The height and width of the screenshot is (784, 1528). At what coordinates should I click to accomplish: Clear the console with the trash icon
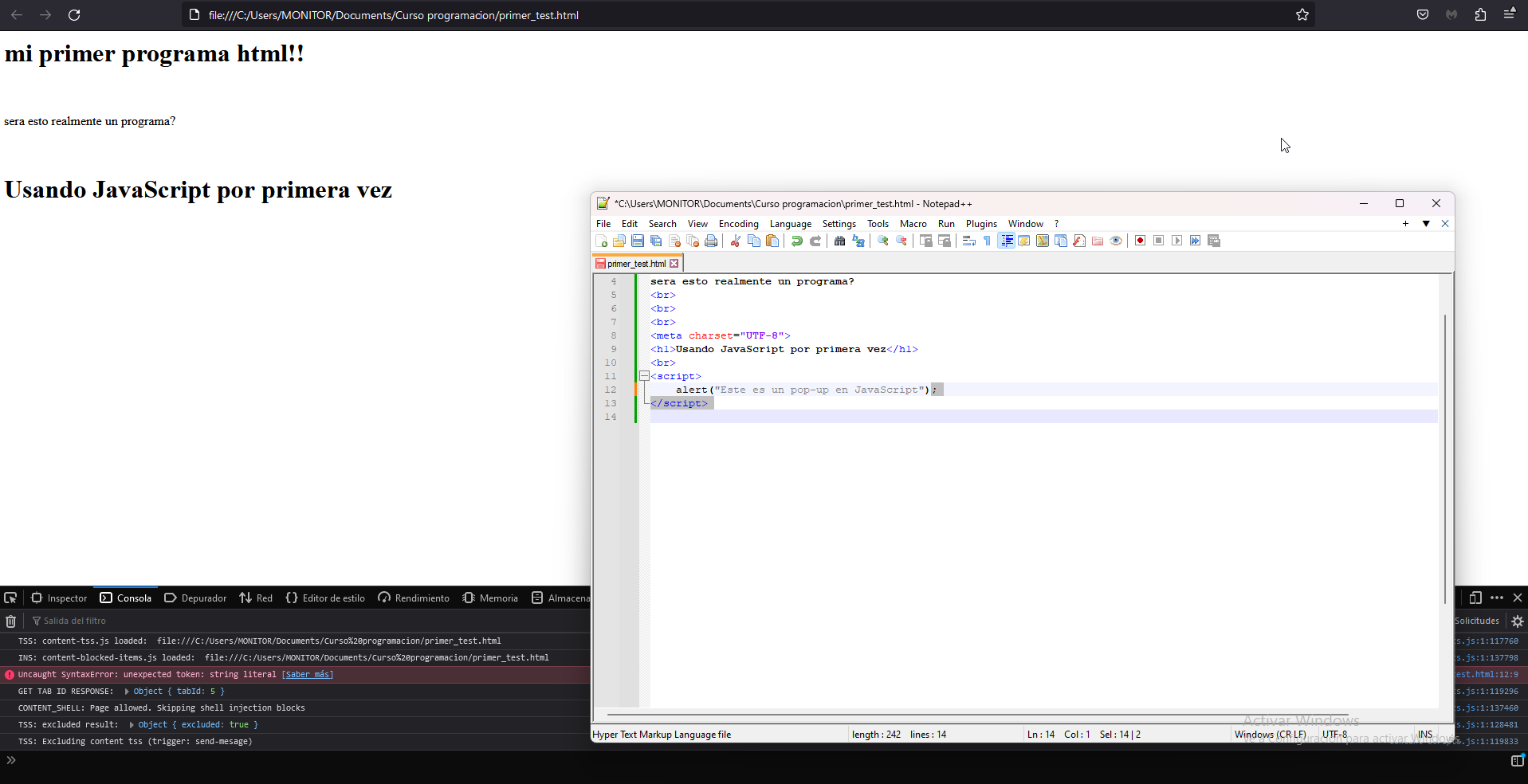pos(10,621)
